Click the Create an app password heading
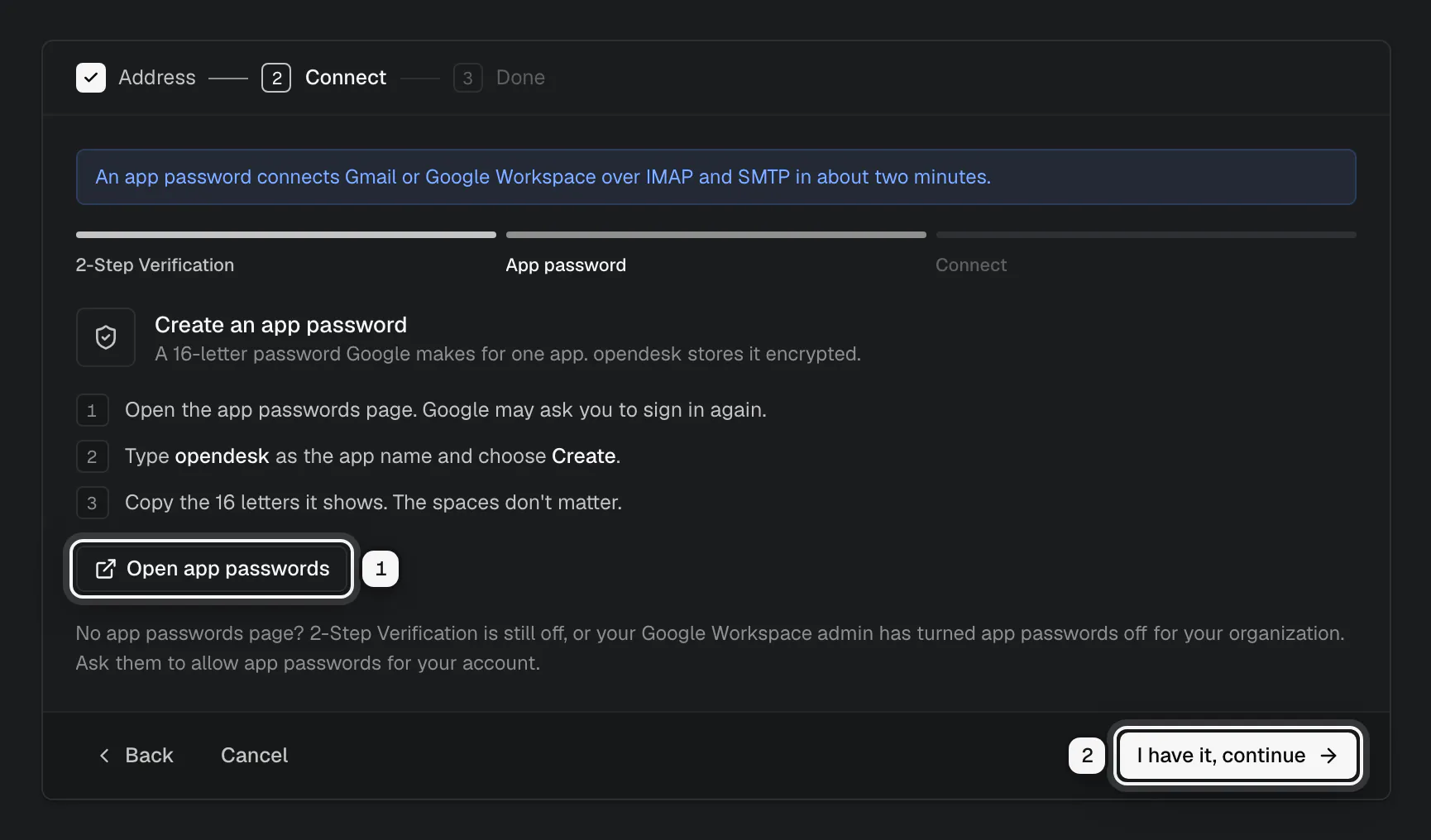 [x=280, y=325]
